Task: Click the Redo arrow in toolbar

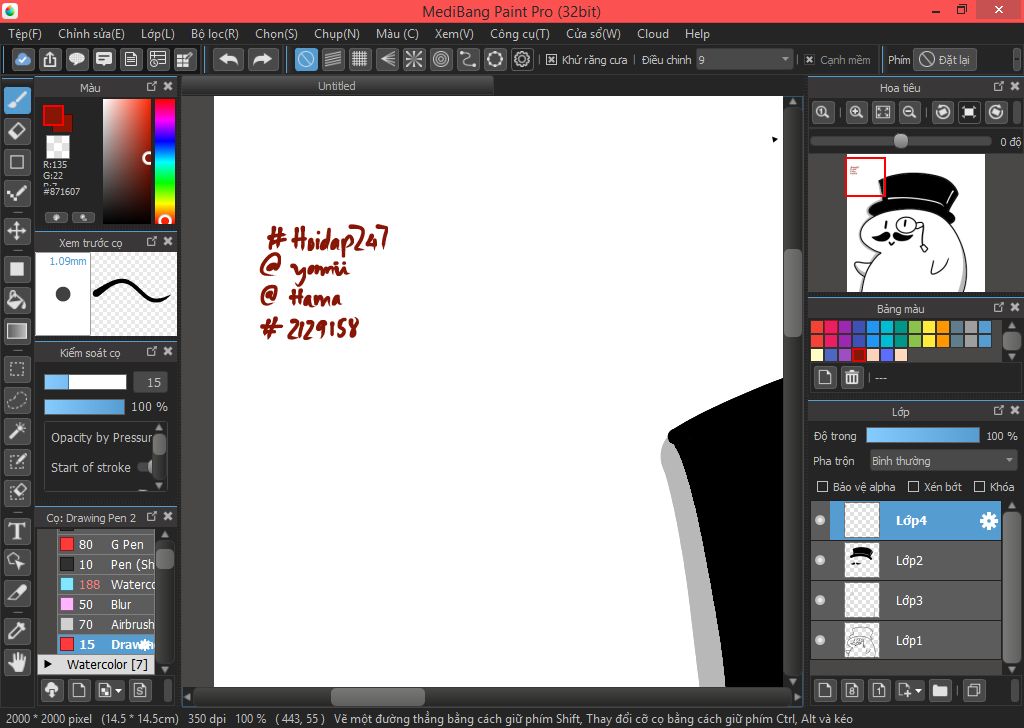Action: (262, 60)
